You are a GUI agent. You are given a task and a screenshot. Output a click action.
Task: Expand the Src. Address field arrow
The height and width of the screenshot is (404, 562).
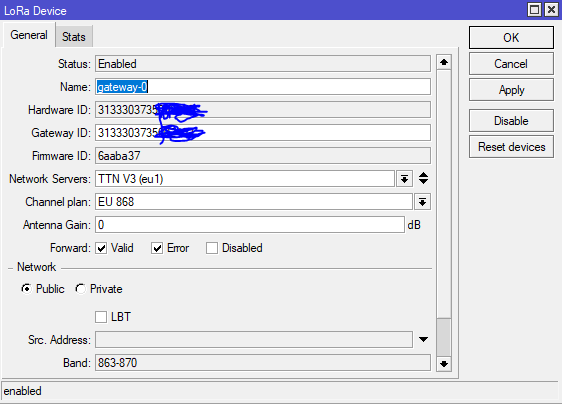pos(423,339)
